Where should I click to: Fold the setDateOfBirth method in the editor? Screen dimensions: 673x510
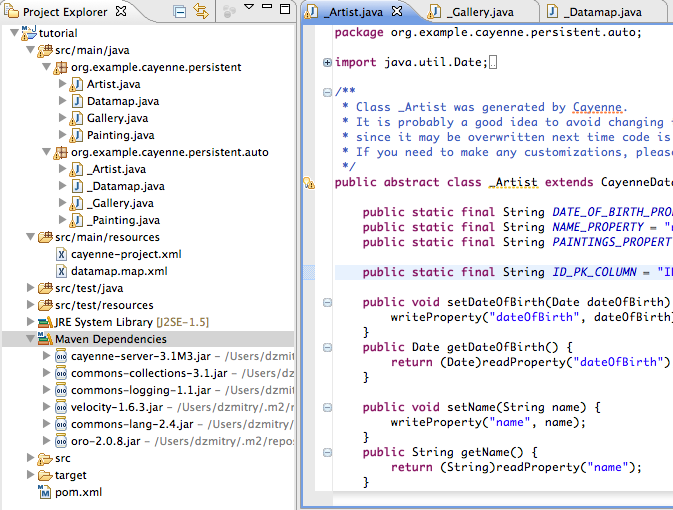328,302
